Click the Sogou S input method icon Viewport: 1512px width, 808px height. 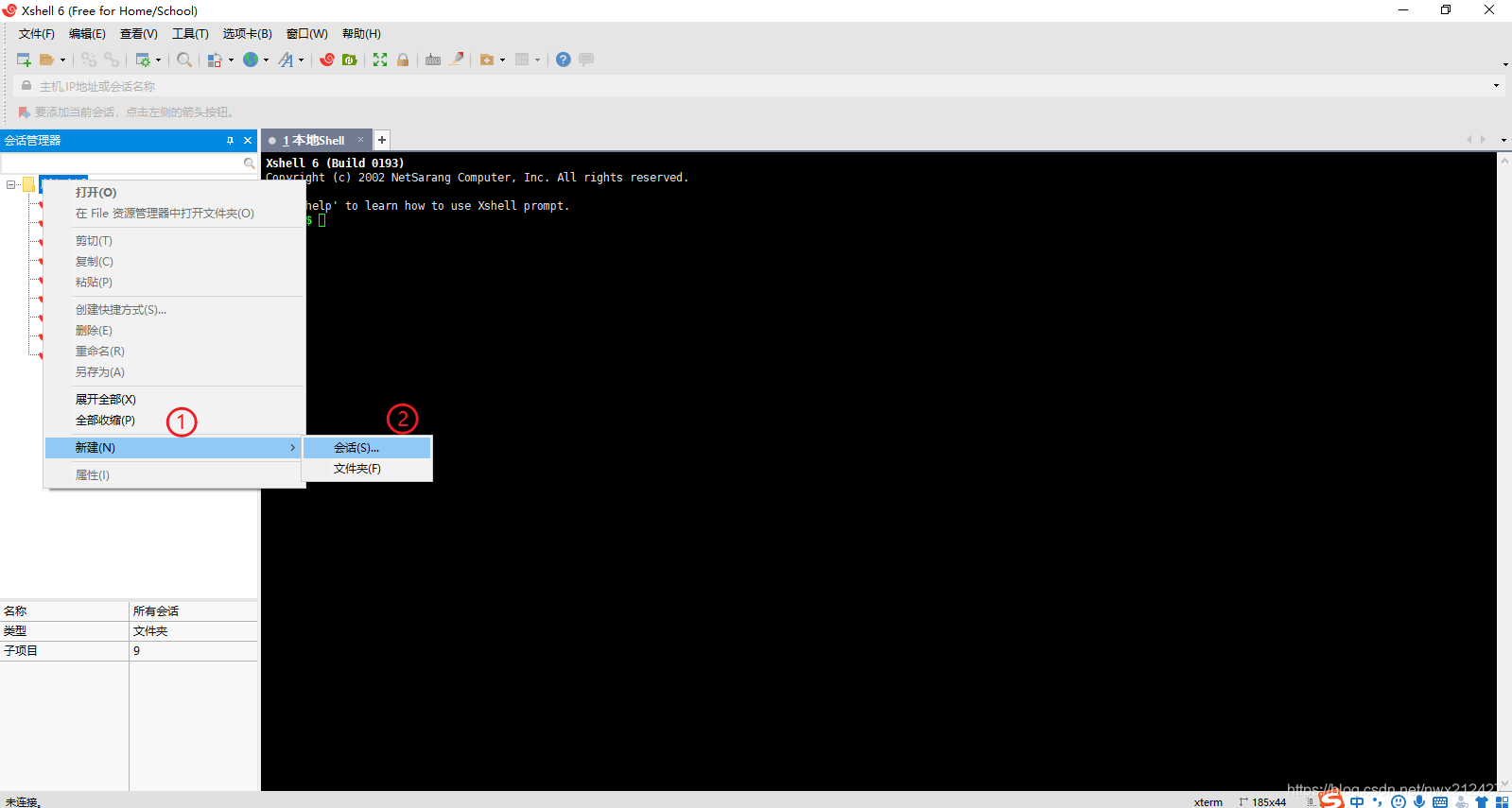click(x=1332, y=800)
